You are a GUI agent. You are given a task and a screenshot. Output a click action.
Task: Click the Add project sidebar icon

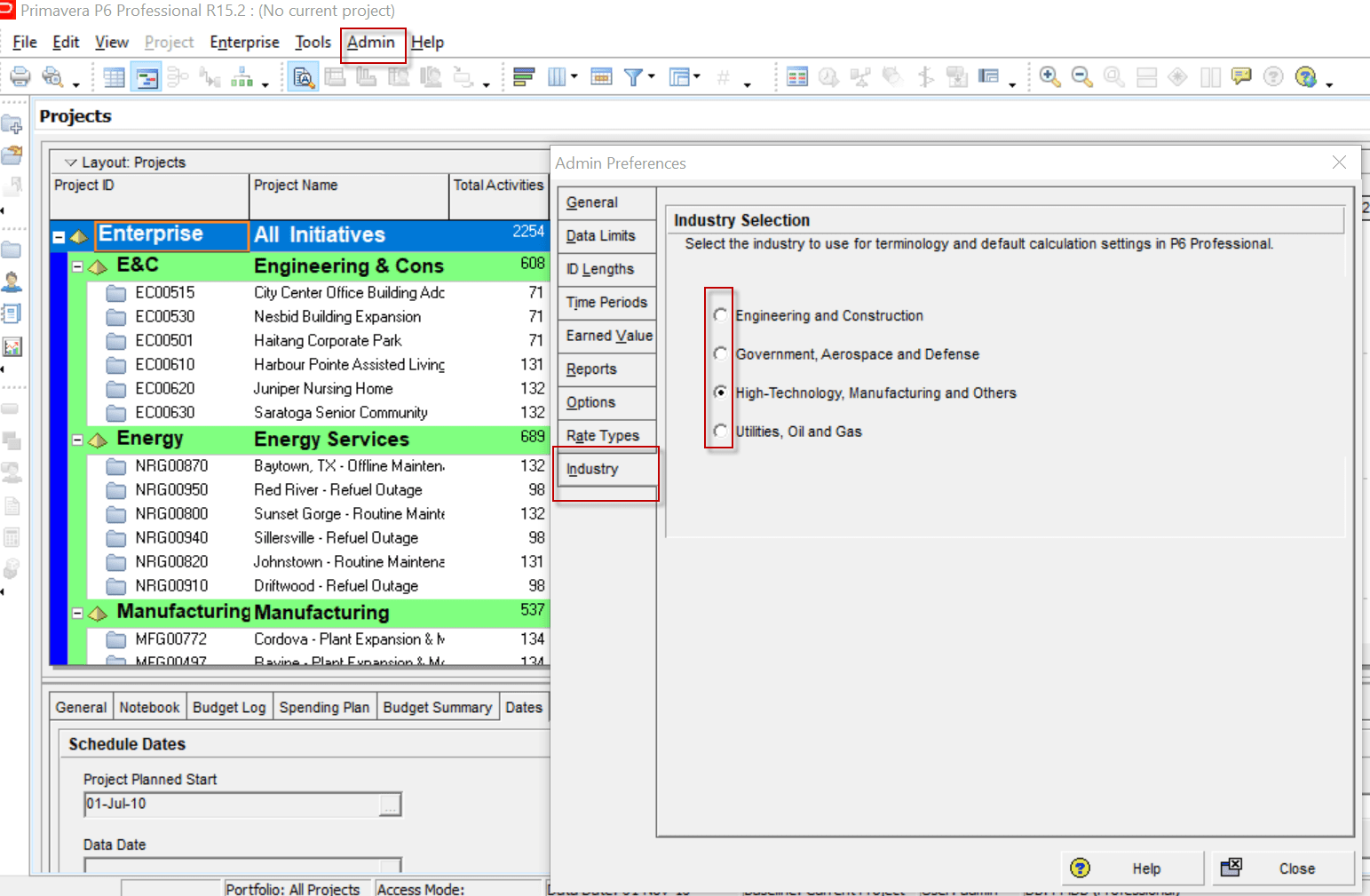click(12, 124)
